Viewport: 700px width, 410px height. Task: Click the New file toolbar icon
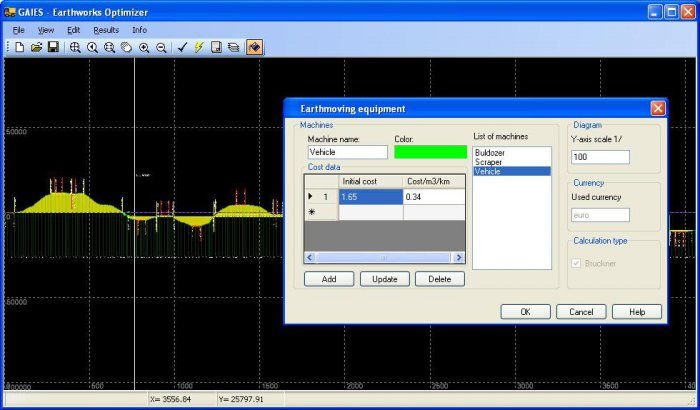[x=19, y=47]
